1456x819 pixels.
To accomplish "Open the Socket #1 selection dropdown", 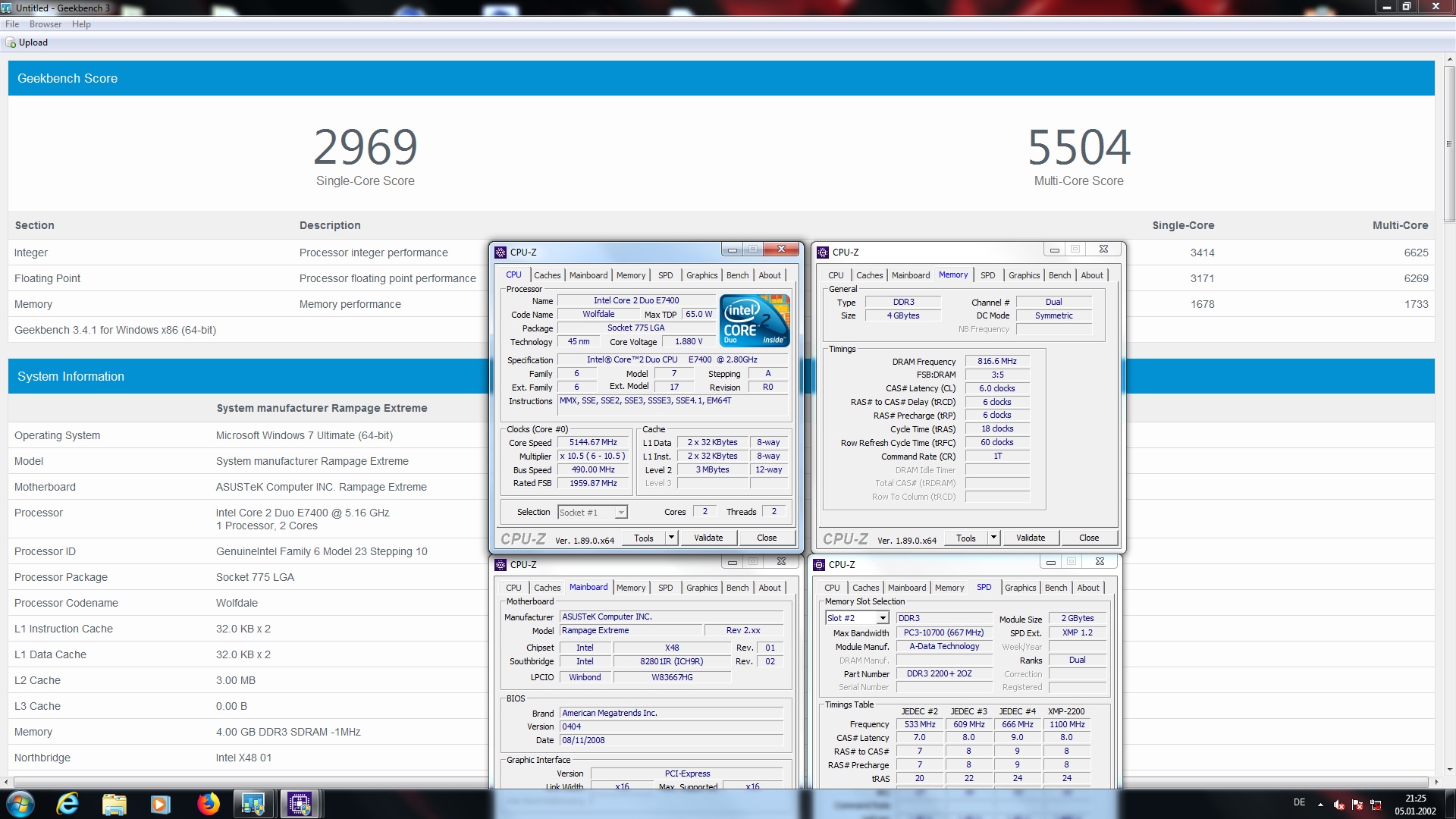I will (x=592, y=513).
